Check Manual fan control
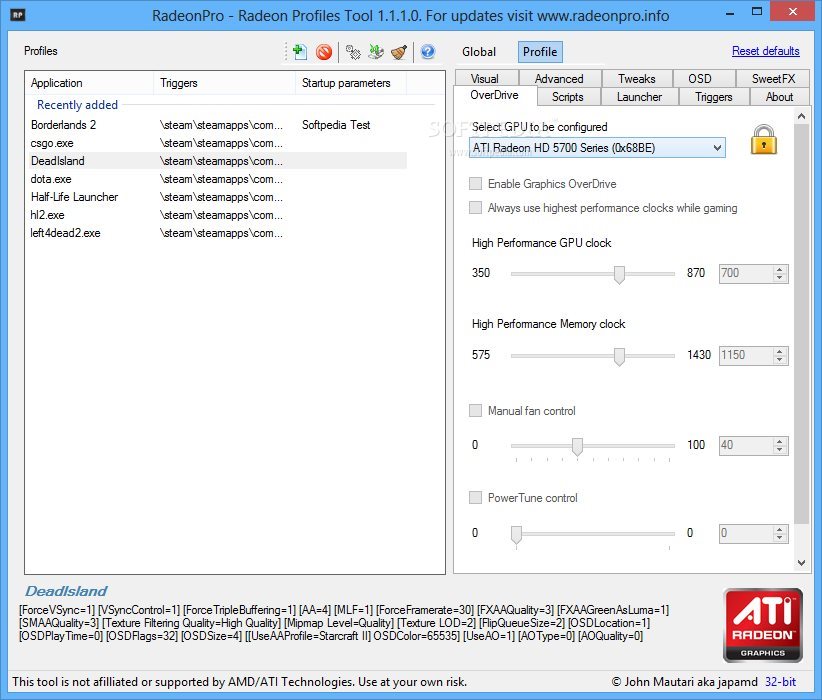The width and height of the screenshot is (822, 700). tap(475, 411)
